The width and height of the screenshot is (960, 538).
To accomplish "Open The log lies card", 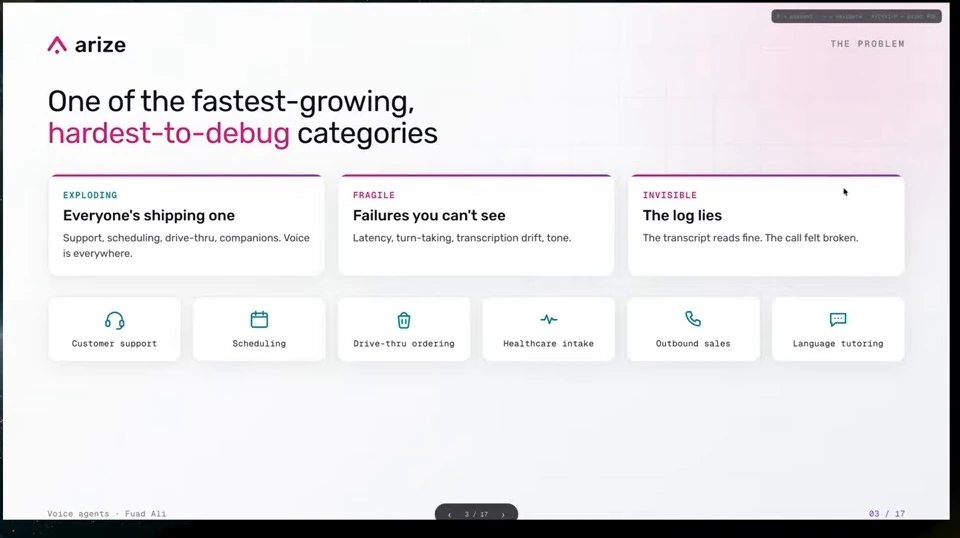I will click(766, 225).
